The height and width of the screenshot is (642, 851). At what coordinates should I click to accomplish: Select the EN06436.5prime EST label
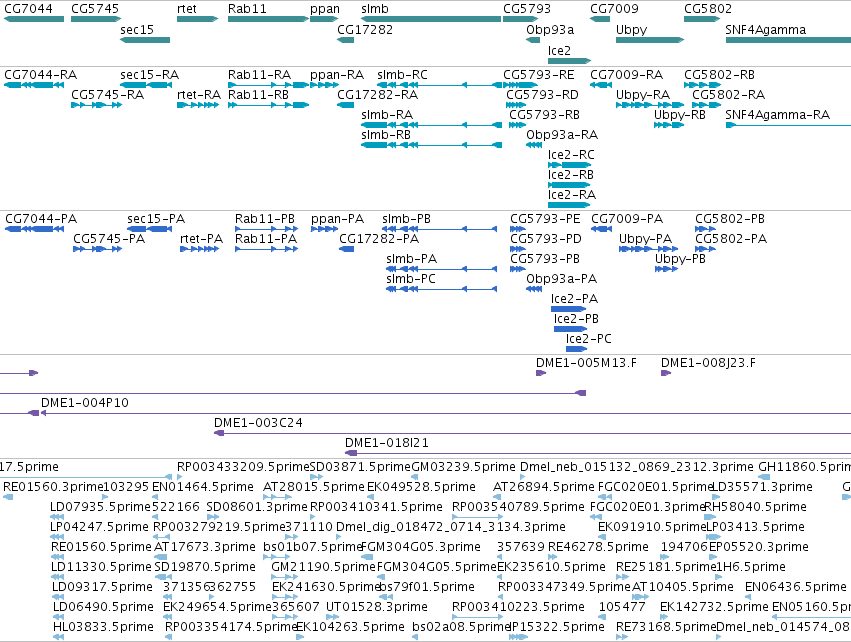[x=796, y=587]
